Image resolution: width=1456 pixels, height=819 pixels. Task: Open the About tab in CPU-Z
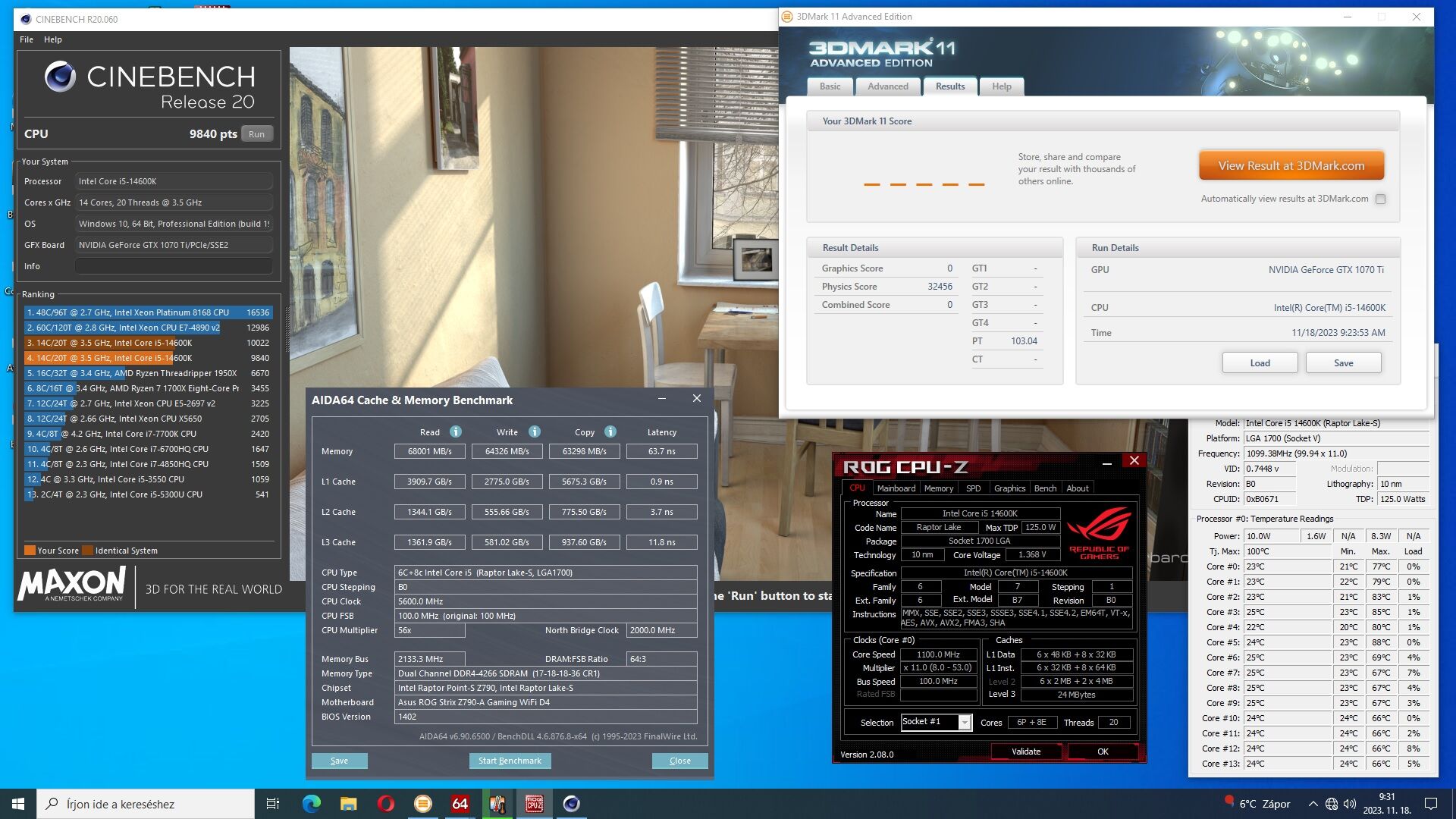pos(1077,488)
